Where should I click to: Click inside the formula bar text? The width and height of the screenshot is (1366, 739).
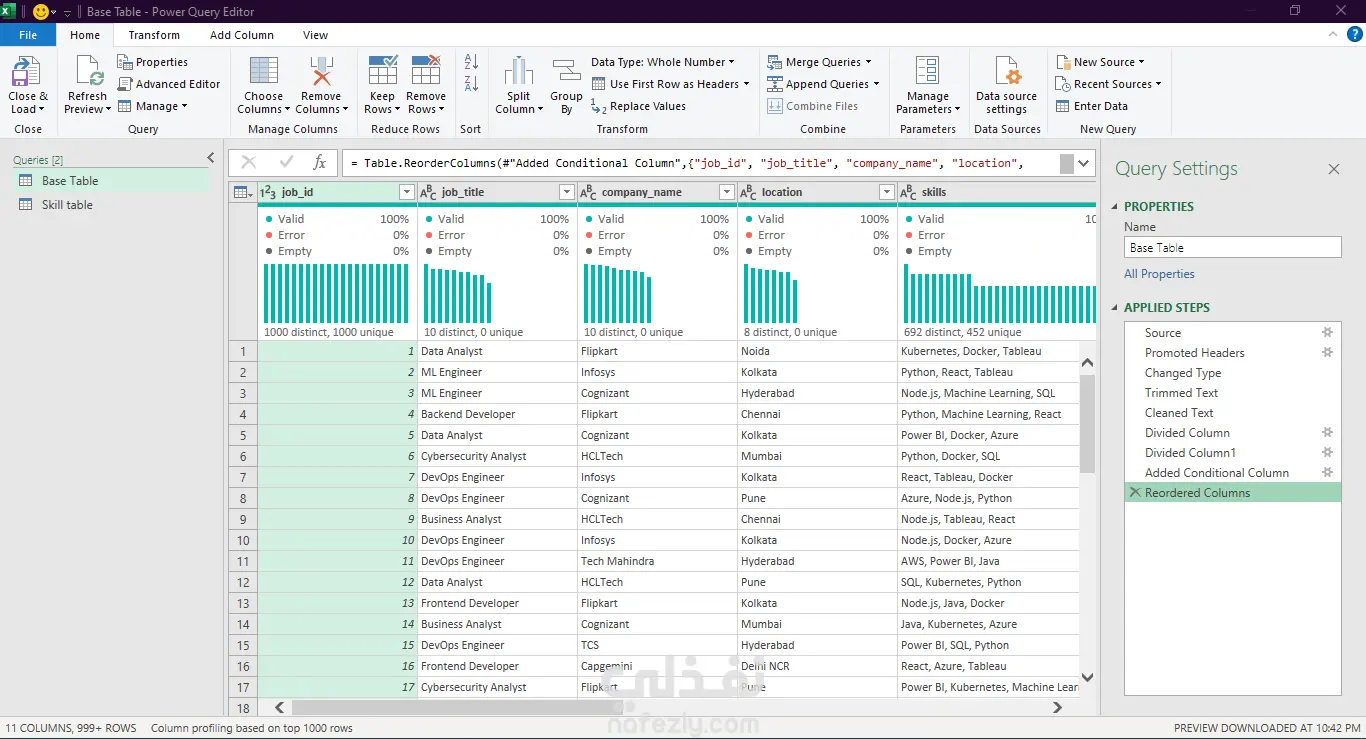pos(700,163)
